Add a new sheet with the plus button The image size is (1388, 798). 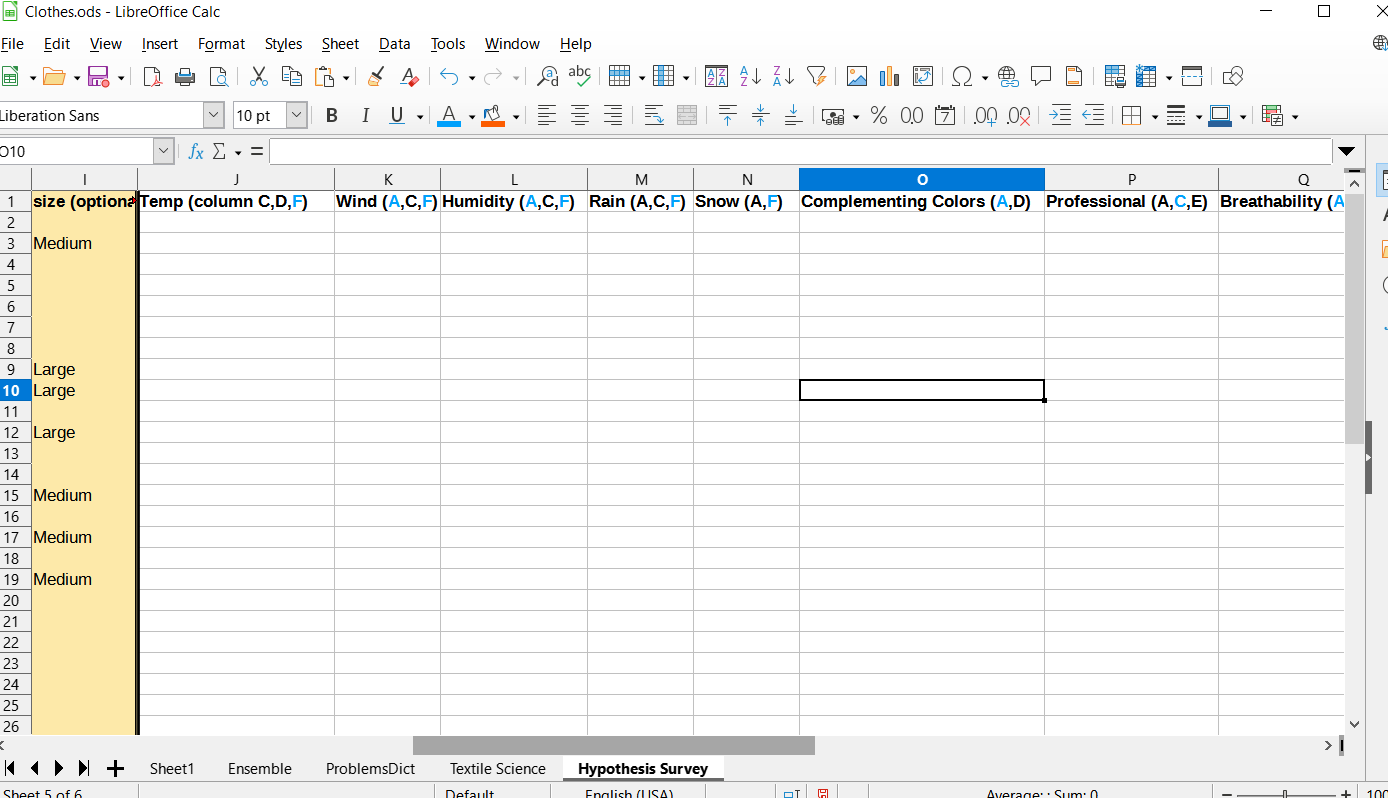(115, 769)
